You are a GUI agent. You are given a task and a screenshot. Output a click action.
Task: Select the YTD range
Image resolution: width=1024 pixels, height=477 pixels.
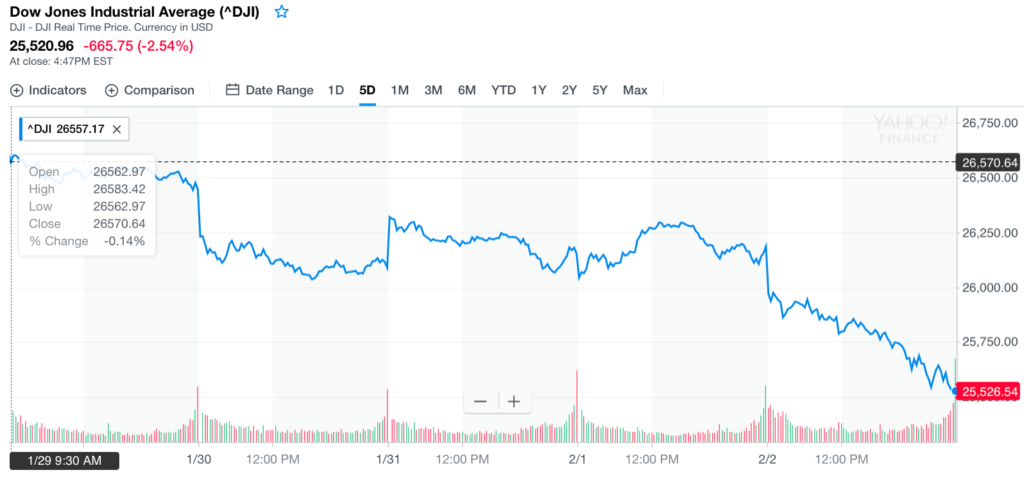[x=503, y=90]
